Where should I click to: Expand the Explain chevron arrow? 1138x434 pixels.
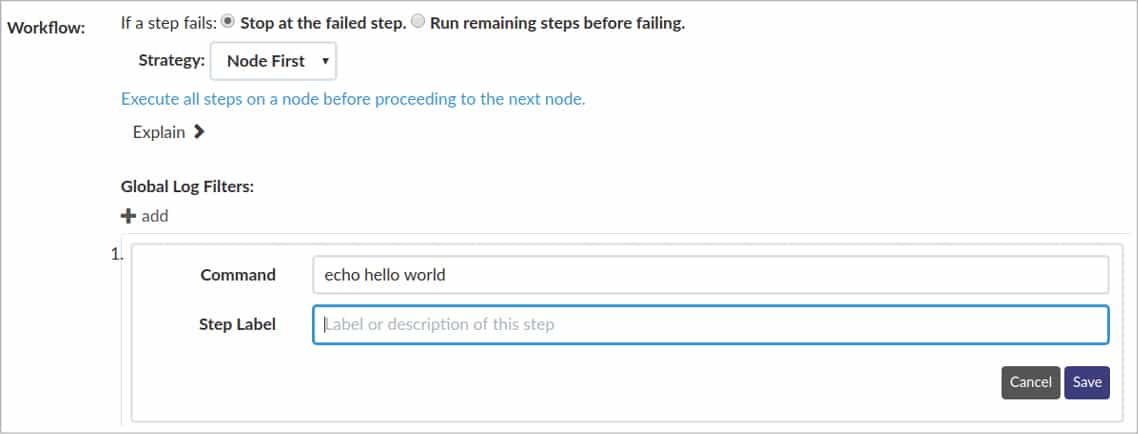199,131
